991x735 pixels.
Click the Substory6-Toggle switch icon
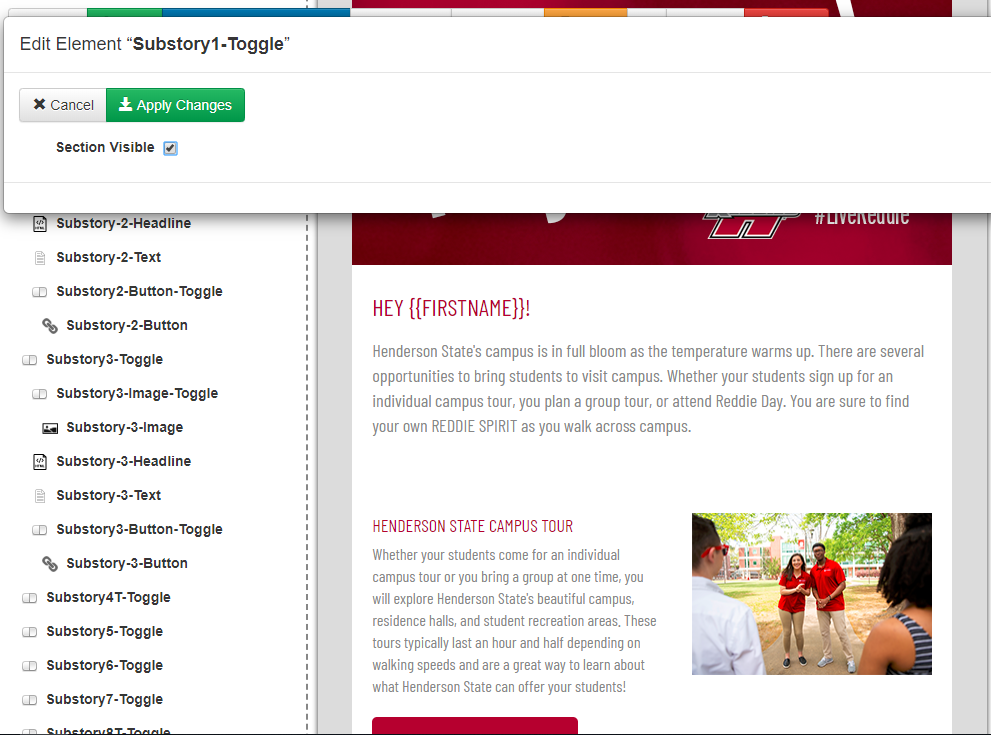click(x=30, y=666)
